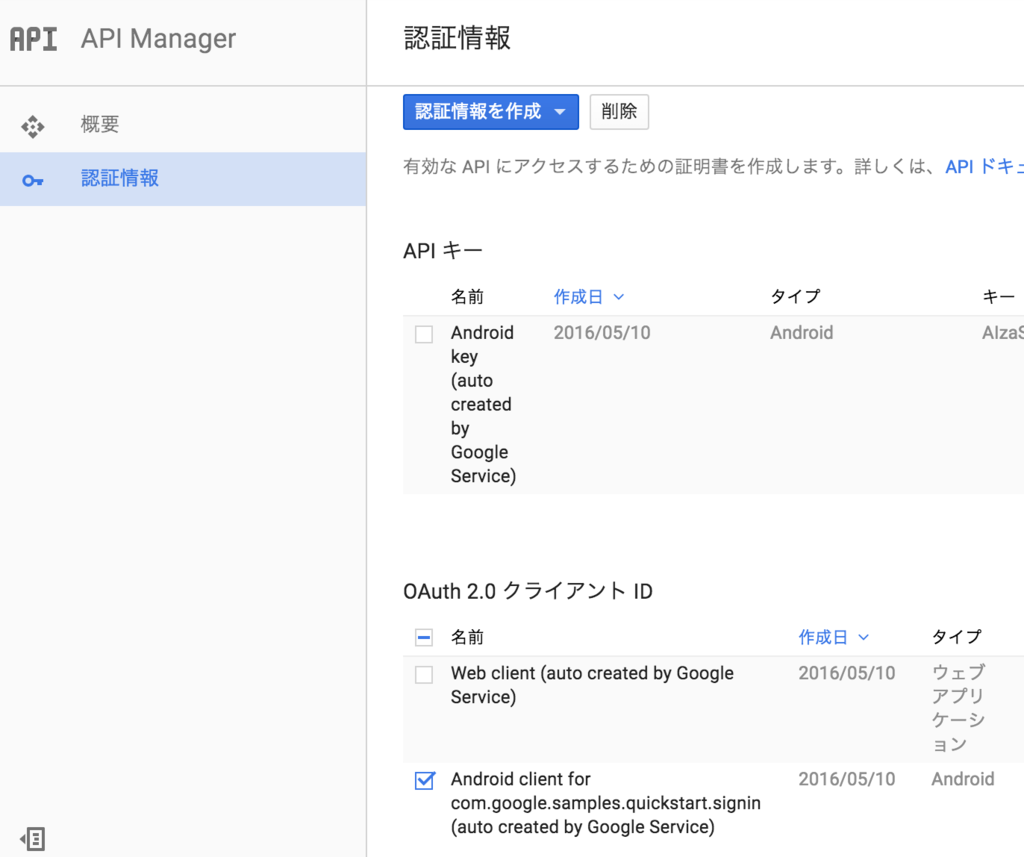Open Android client for quickstart.signin entry

pos(605,803)
